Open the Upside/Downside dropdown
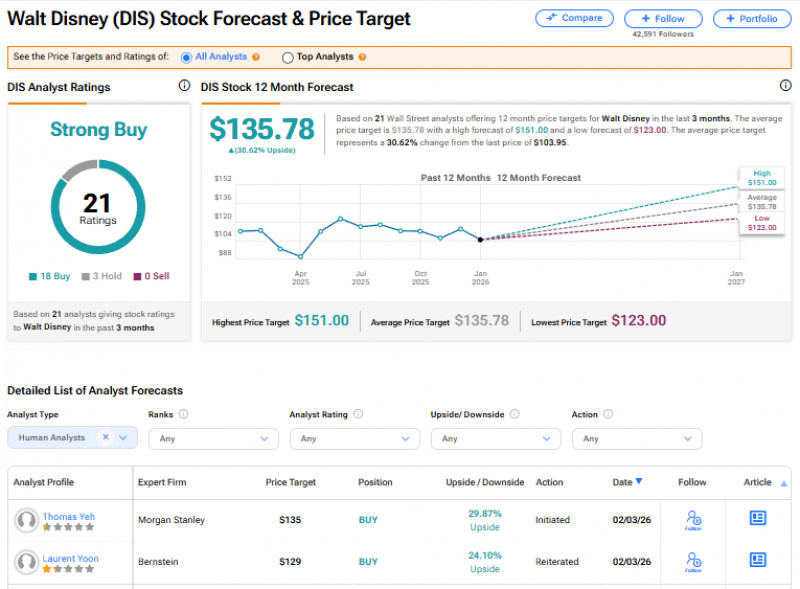800x589 pixels. tap(496, 438)
